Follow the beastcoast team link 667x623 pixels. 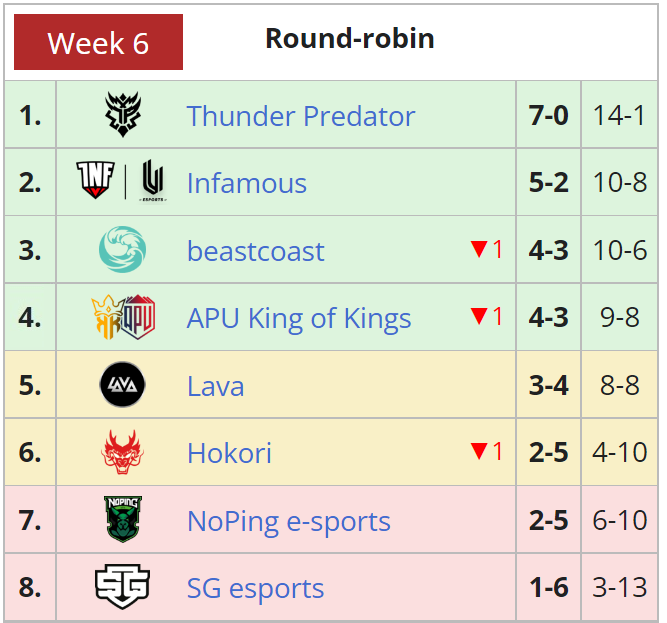256,251
